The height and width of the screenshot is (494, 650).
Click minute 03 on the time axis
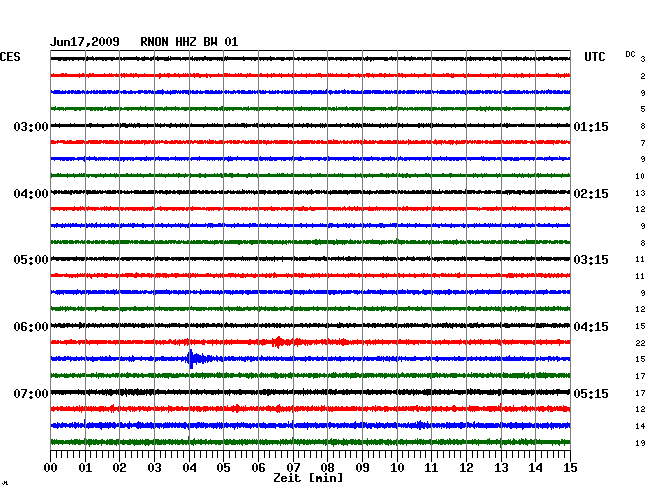(x=154, y=467)
